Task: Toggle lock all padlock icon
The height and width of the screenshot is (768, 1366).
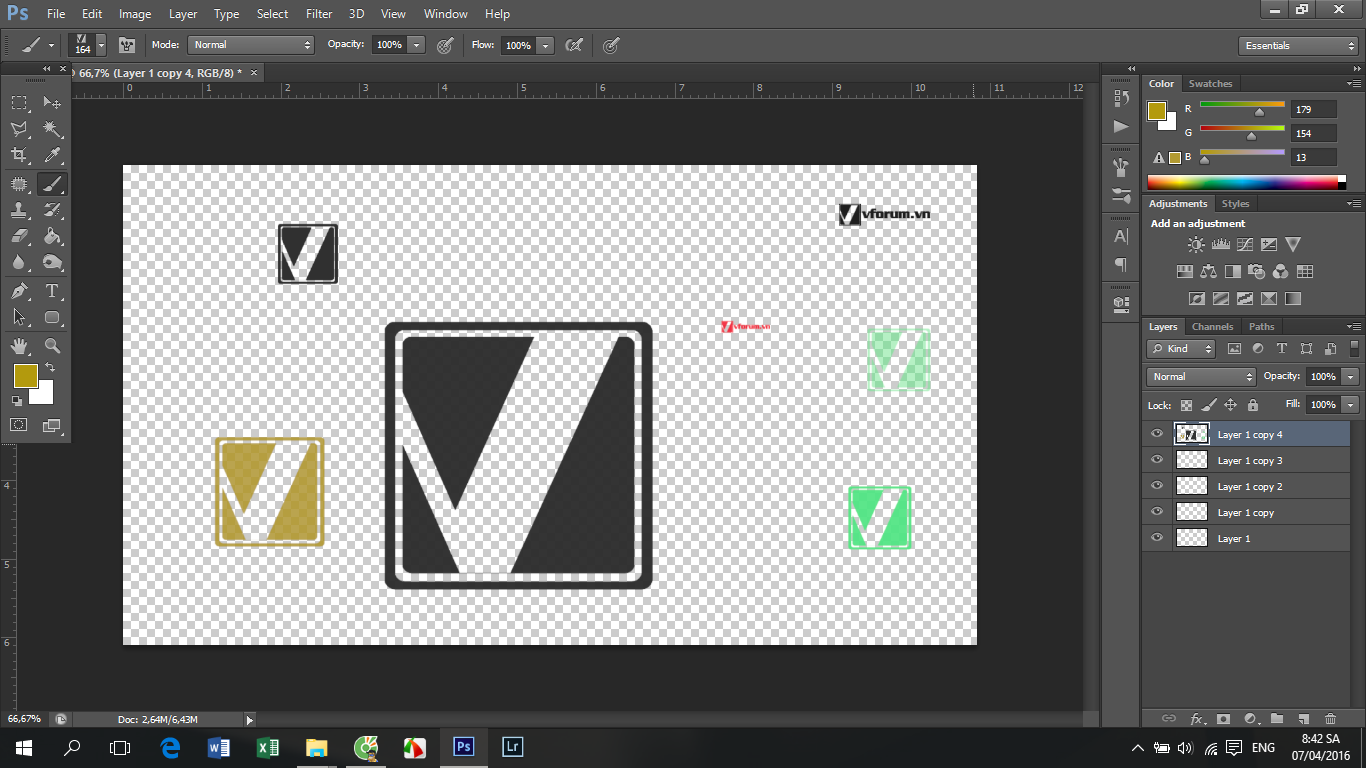Action: (1253, 405)
